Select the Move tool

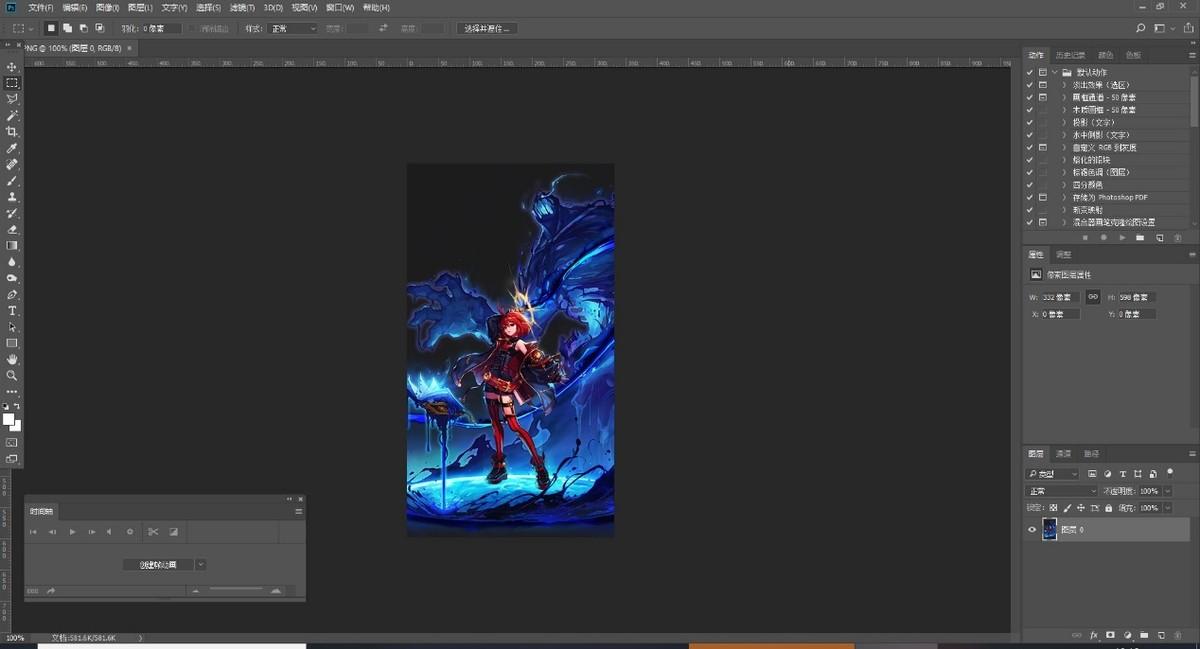[x=12, y=67]
